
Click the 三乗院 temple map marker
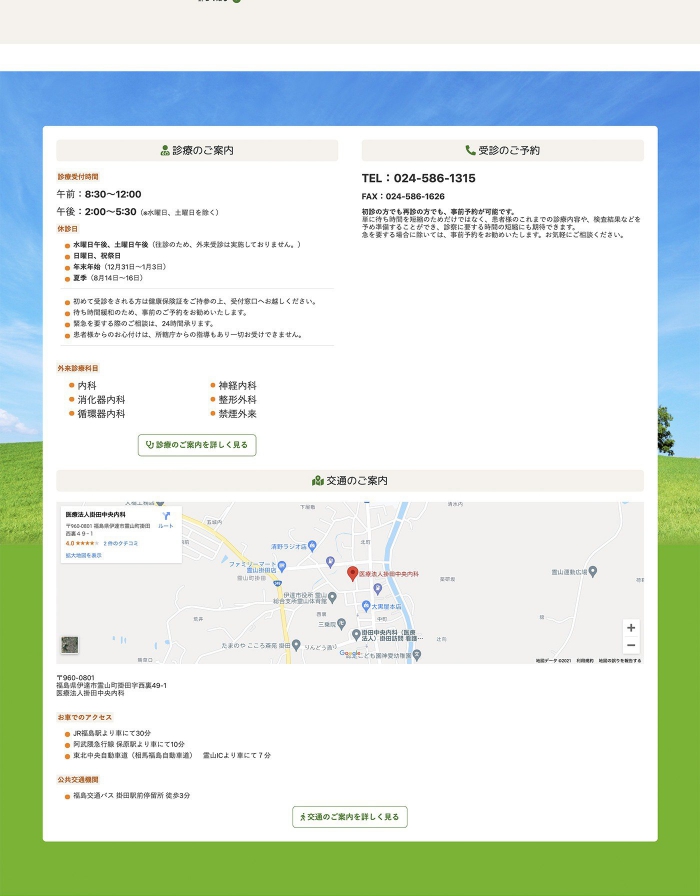[x=341, y=624]
